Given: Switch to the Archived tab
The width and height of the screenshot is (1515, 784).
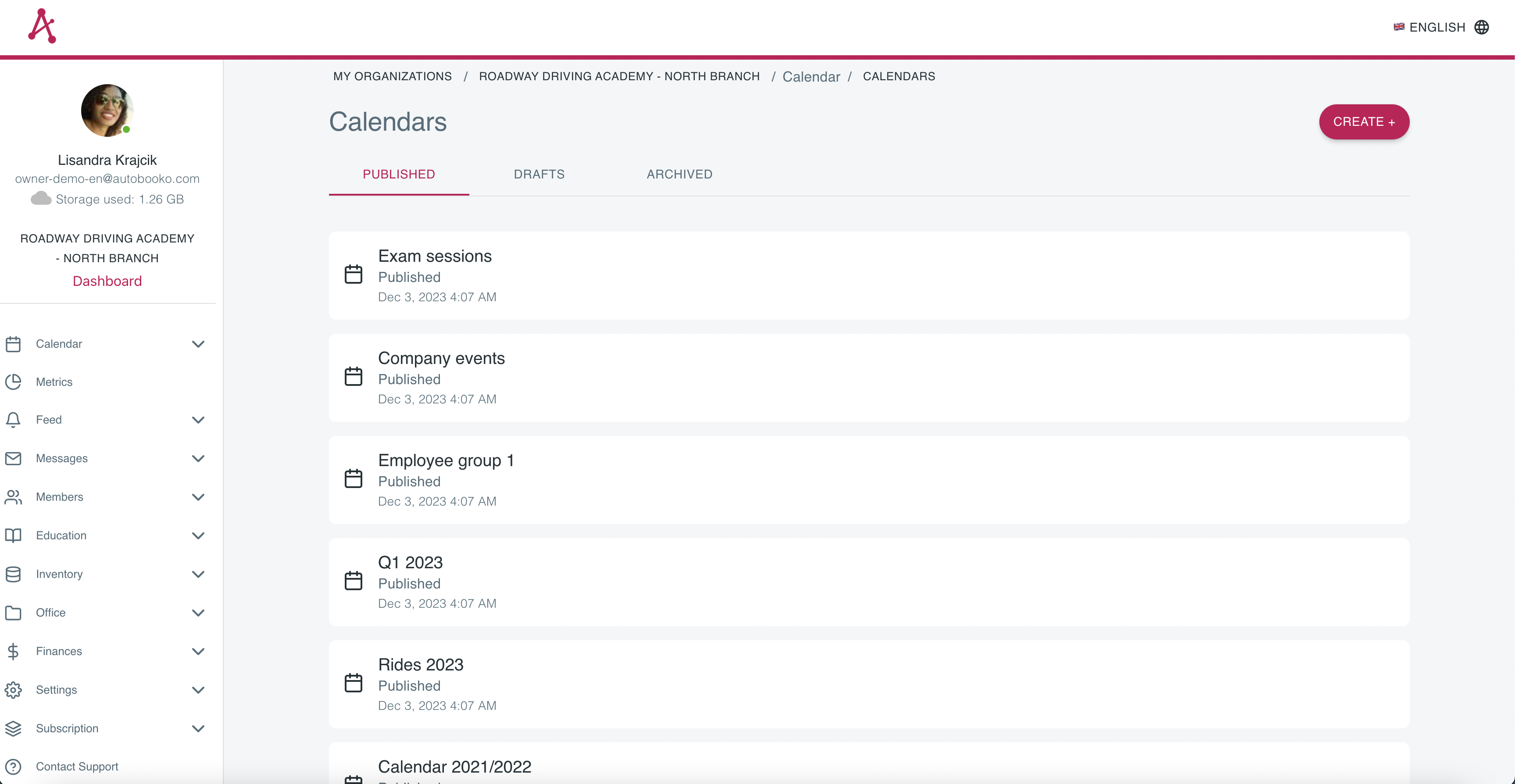Looking at the screenshot, I should pyautogui.click(x=679, y=174).
